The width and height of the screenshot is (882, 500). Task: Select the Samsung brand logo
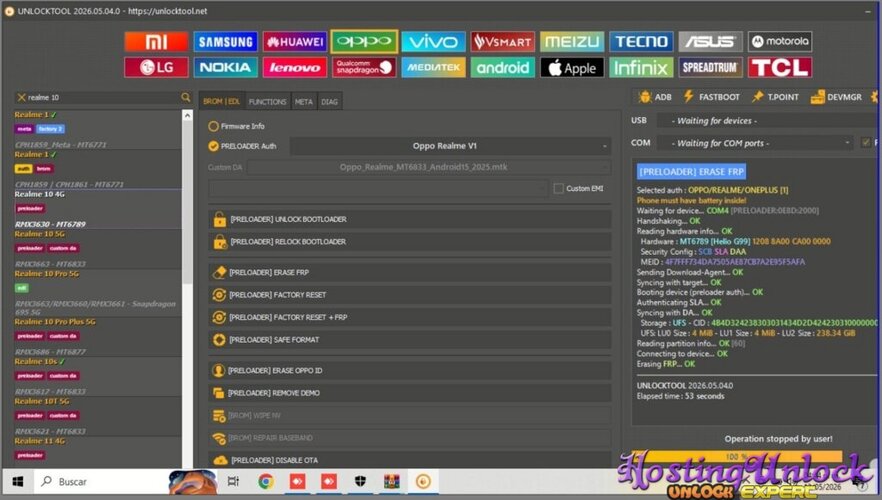pyautogui.click(x=226, y=42)
